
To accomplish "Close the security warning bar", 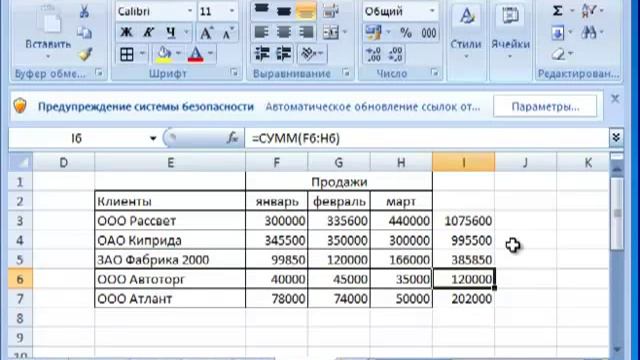I will tap(615, 99).
